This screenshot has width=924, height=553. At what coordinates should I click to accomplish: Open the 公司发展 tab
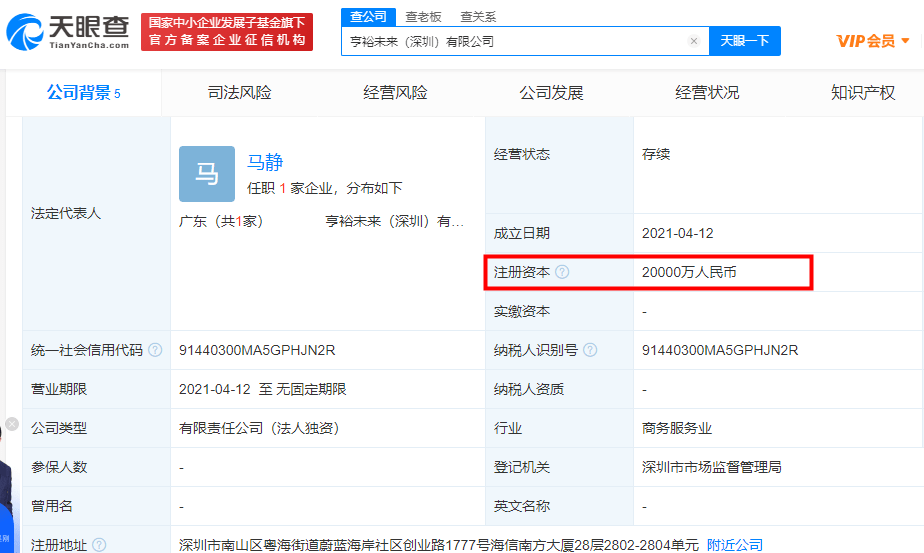click(x=551, y=93)
